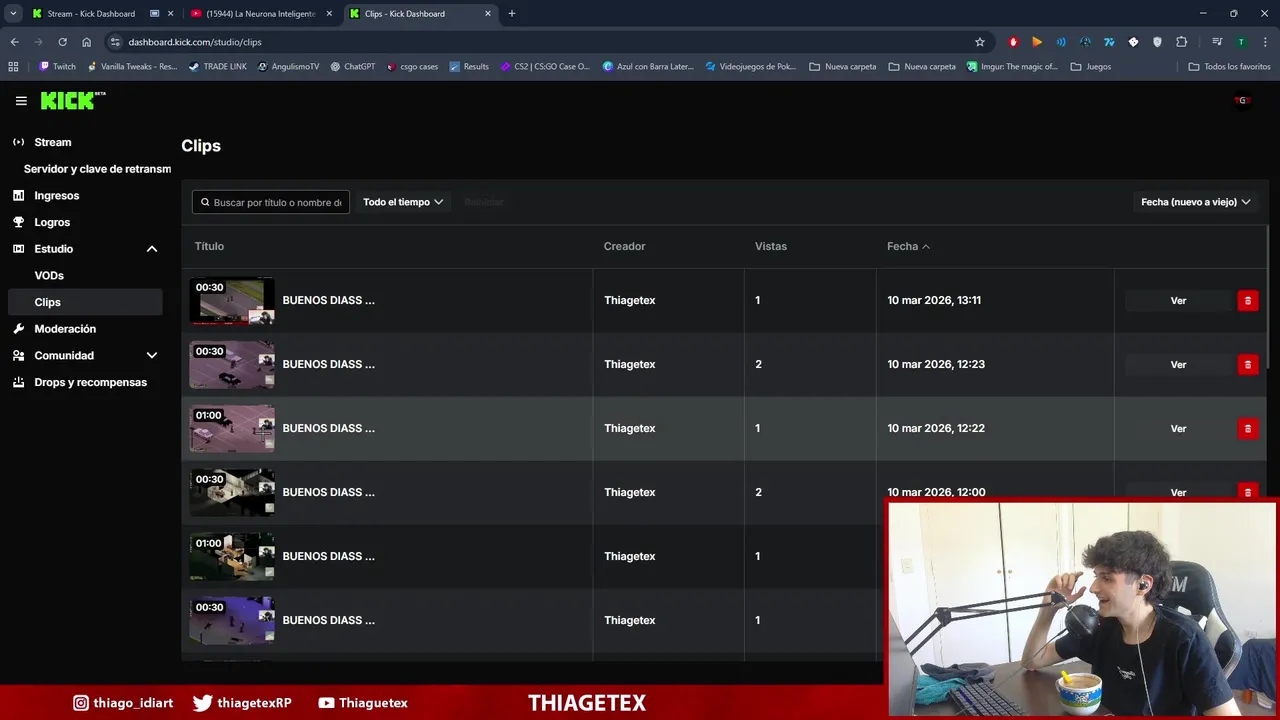The width and height of the screenshot is (1280, 720).
Task: Expand the Comunidad section
Action: 152,355
